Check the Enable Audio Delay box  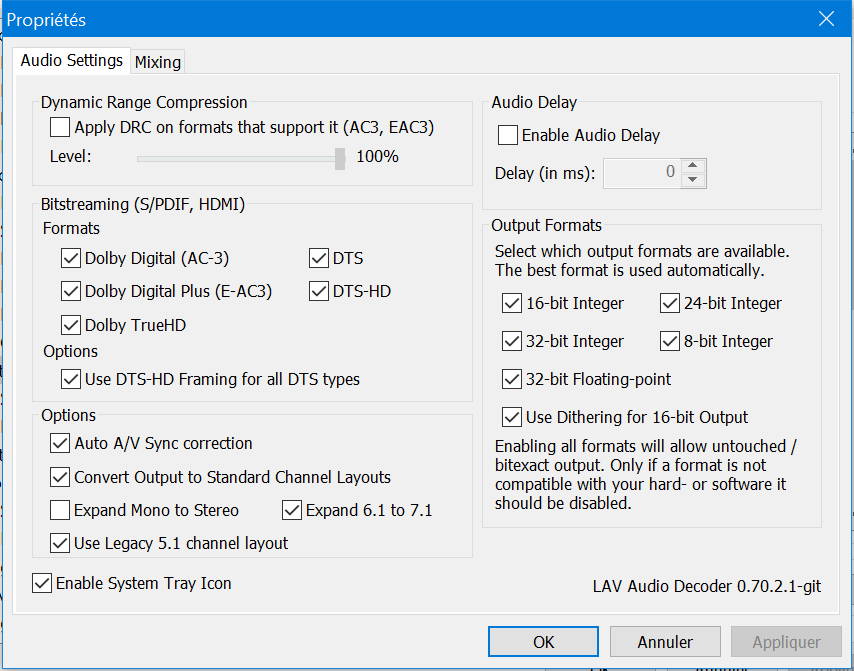point(508,135)
